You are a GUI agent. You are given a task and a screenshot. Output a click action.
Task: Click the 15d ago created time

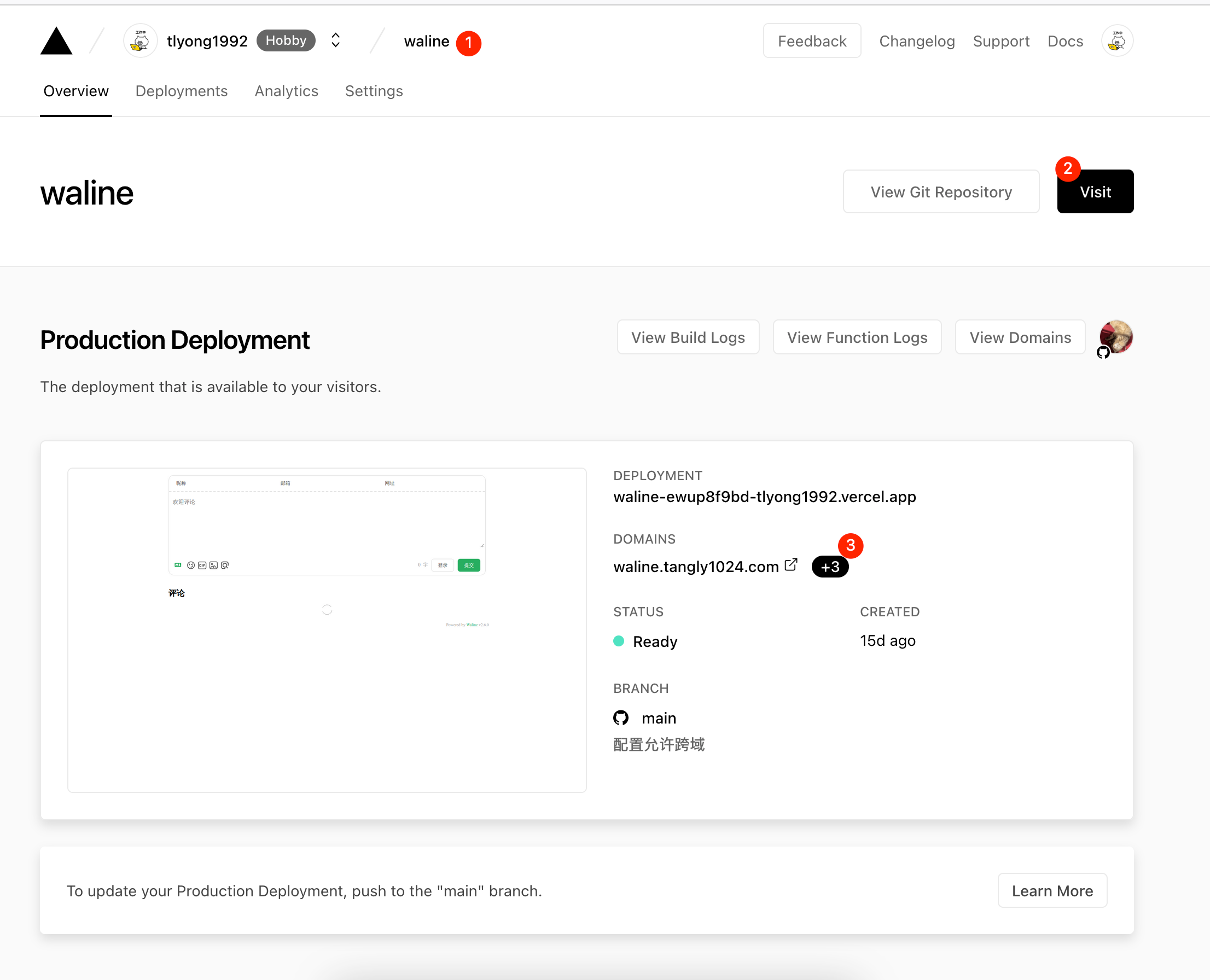pyautogui.click(x=888, y=641)
